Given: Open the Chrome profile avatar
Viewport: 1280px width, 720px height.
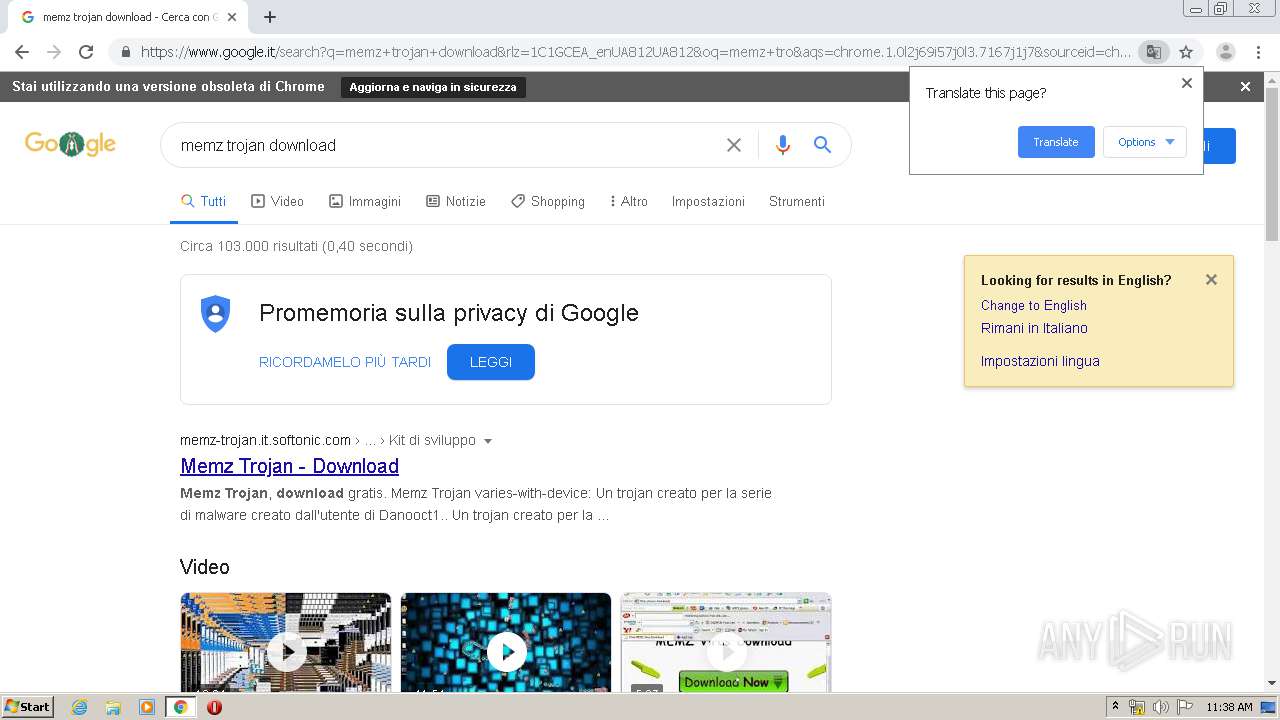Looking at the screenshot, I should click(x=1226, y=52).
